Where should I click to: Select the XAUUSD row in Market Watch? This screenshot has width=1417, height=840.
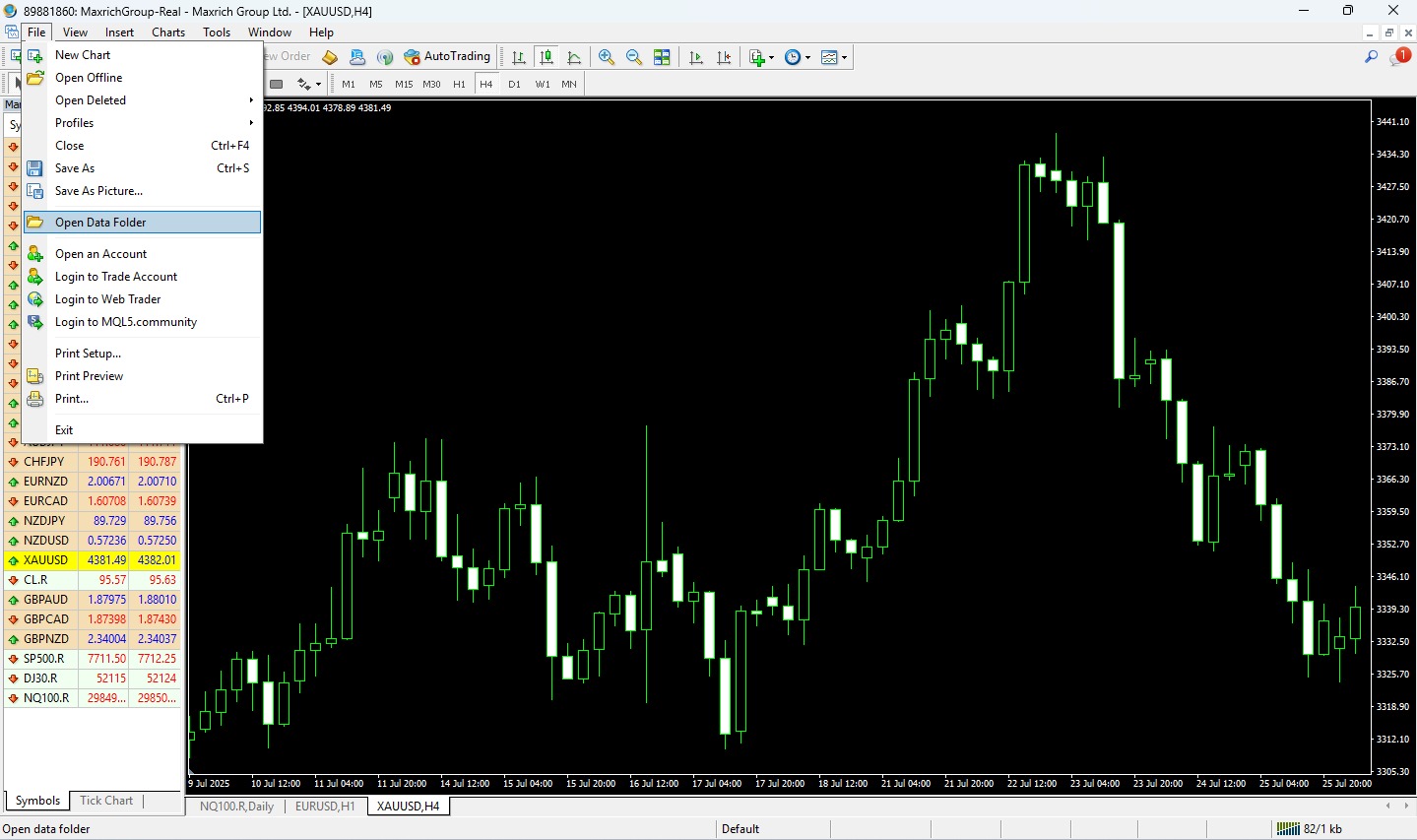pos(93,560)
